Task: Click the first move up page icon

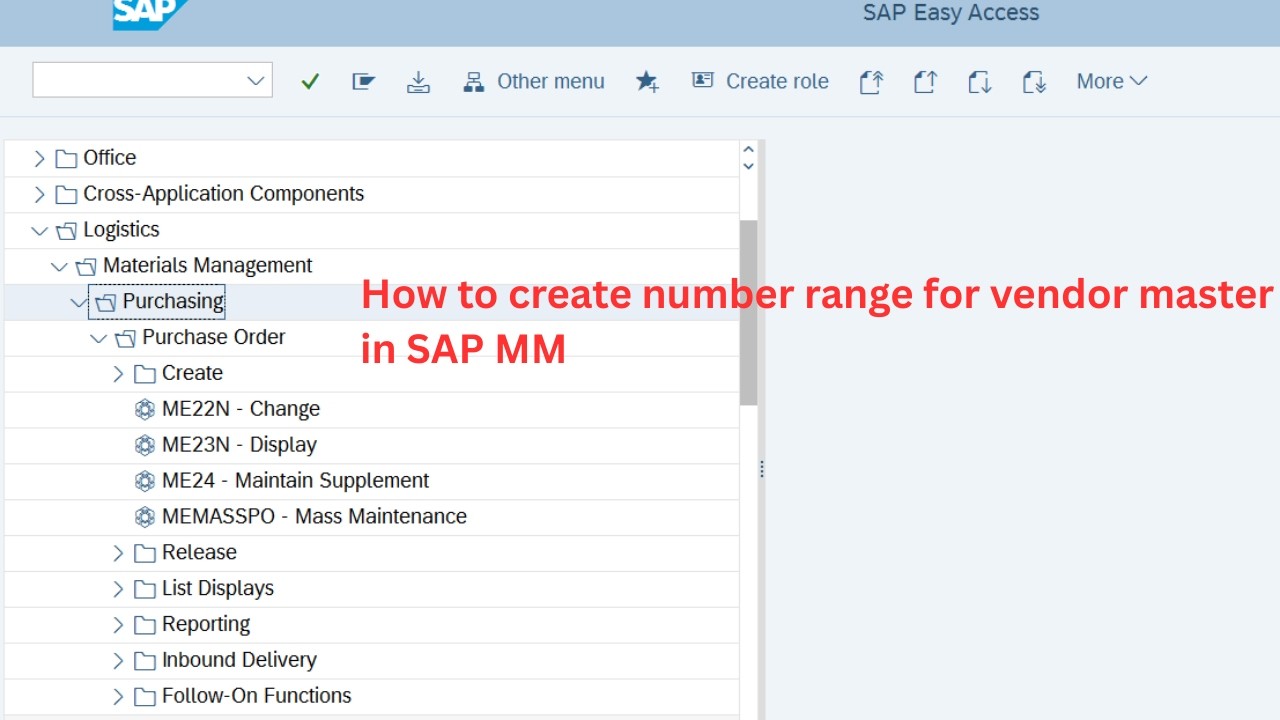Action: 871,82
